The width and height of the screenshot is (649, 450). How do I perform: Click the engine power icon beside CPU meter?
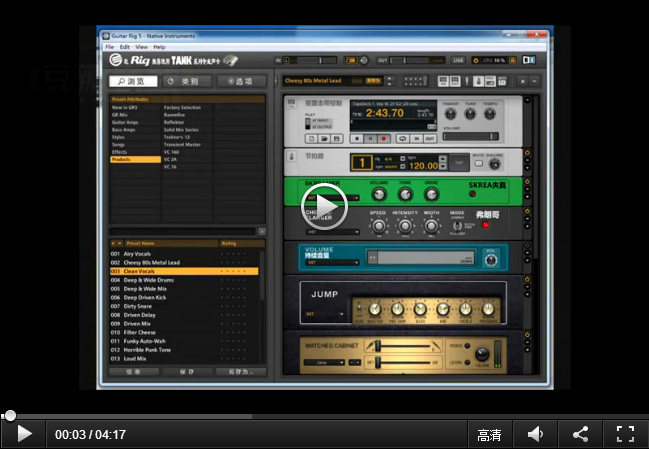pos(476,60)
